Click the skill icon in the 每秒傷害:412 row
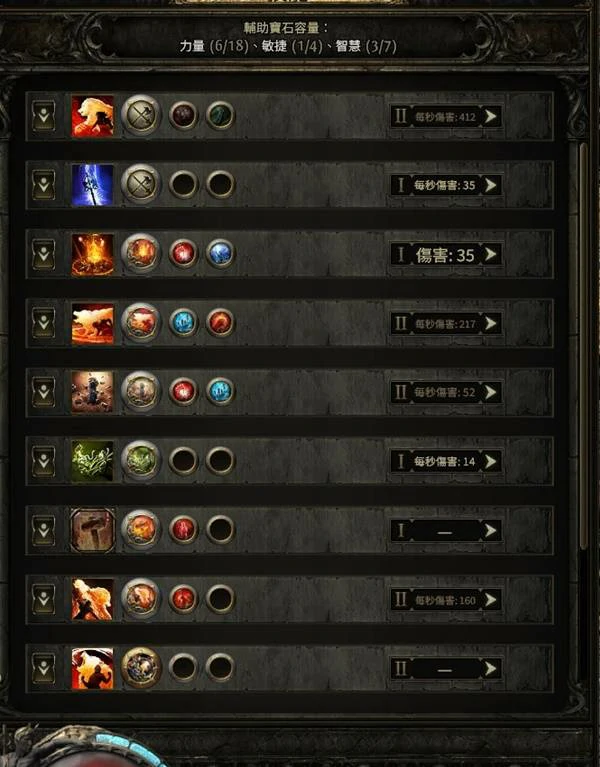Screen dimensions: 600x767 93,116
